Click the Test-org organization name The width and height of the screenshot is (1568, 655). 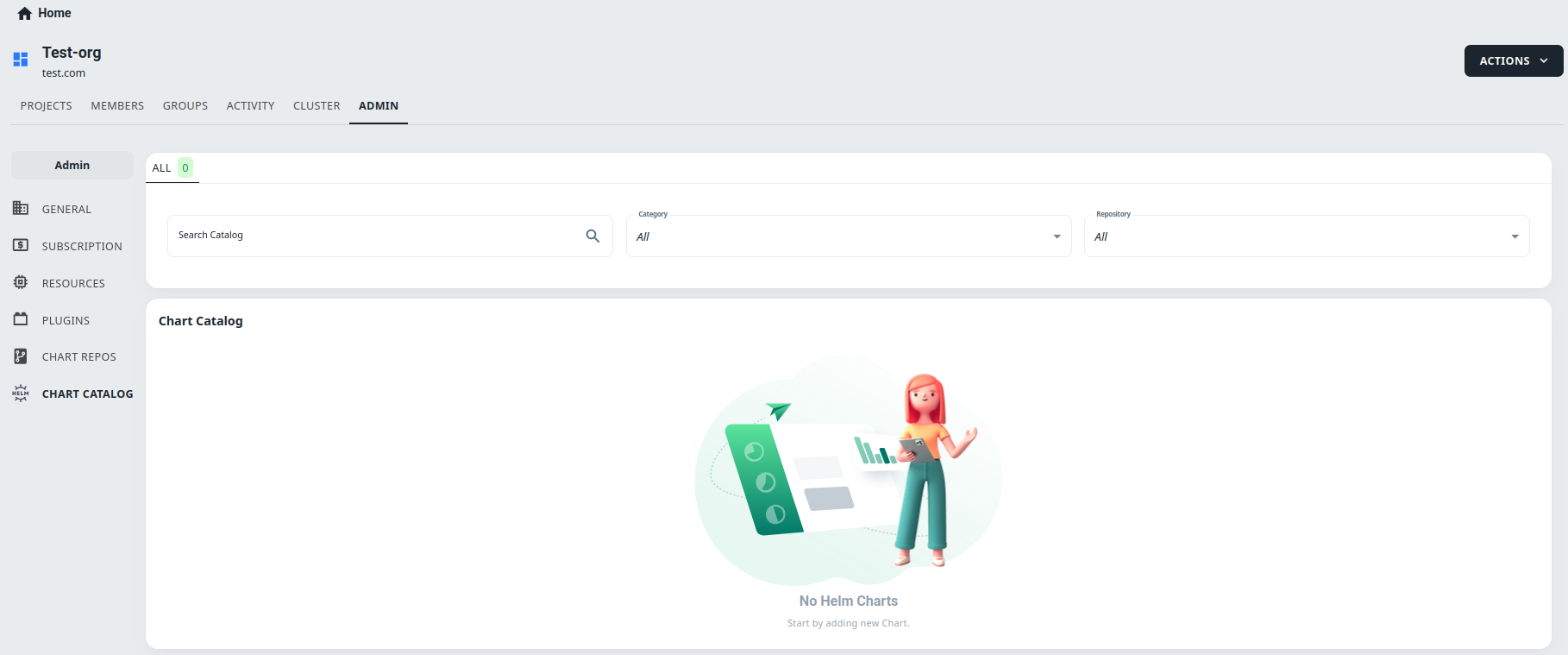pyautogui.click(x=72, y=53)
